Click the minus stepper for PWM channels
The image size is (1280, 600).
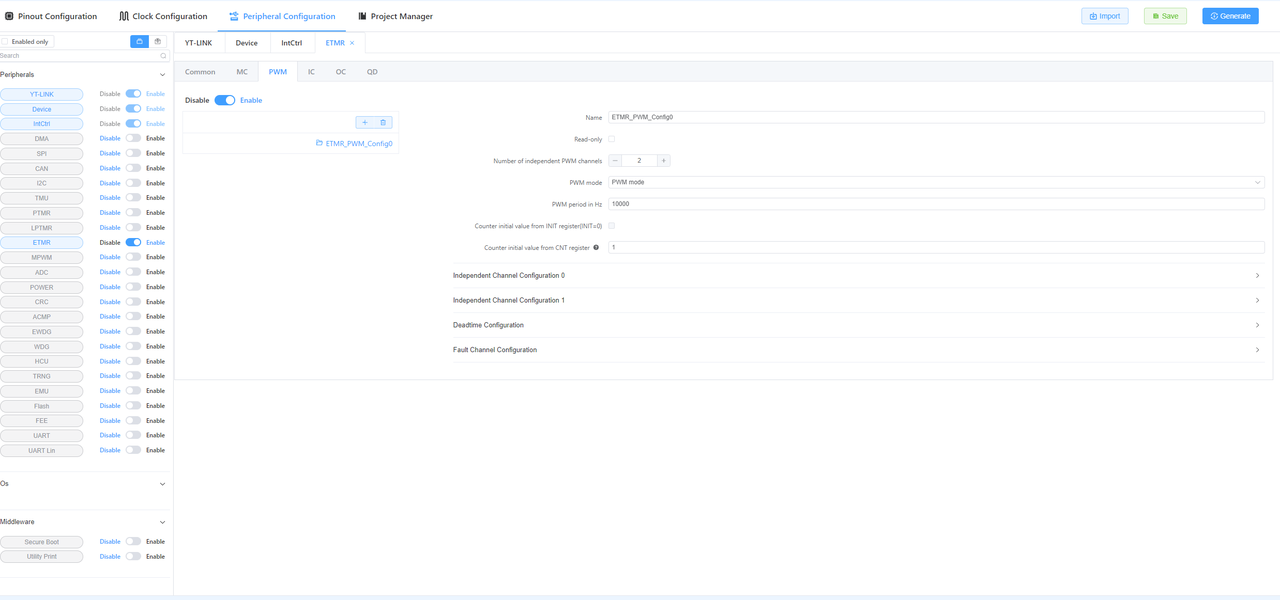click(615, 160)
